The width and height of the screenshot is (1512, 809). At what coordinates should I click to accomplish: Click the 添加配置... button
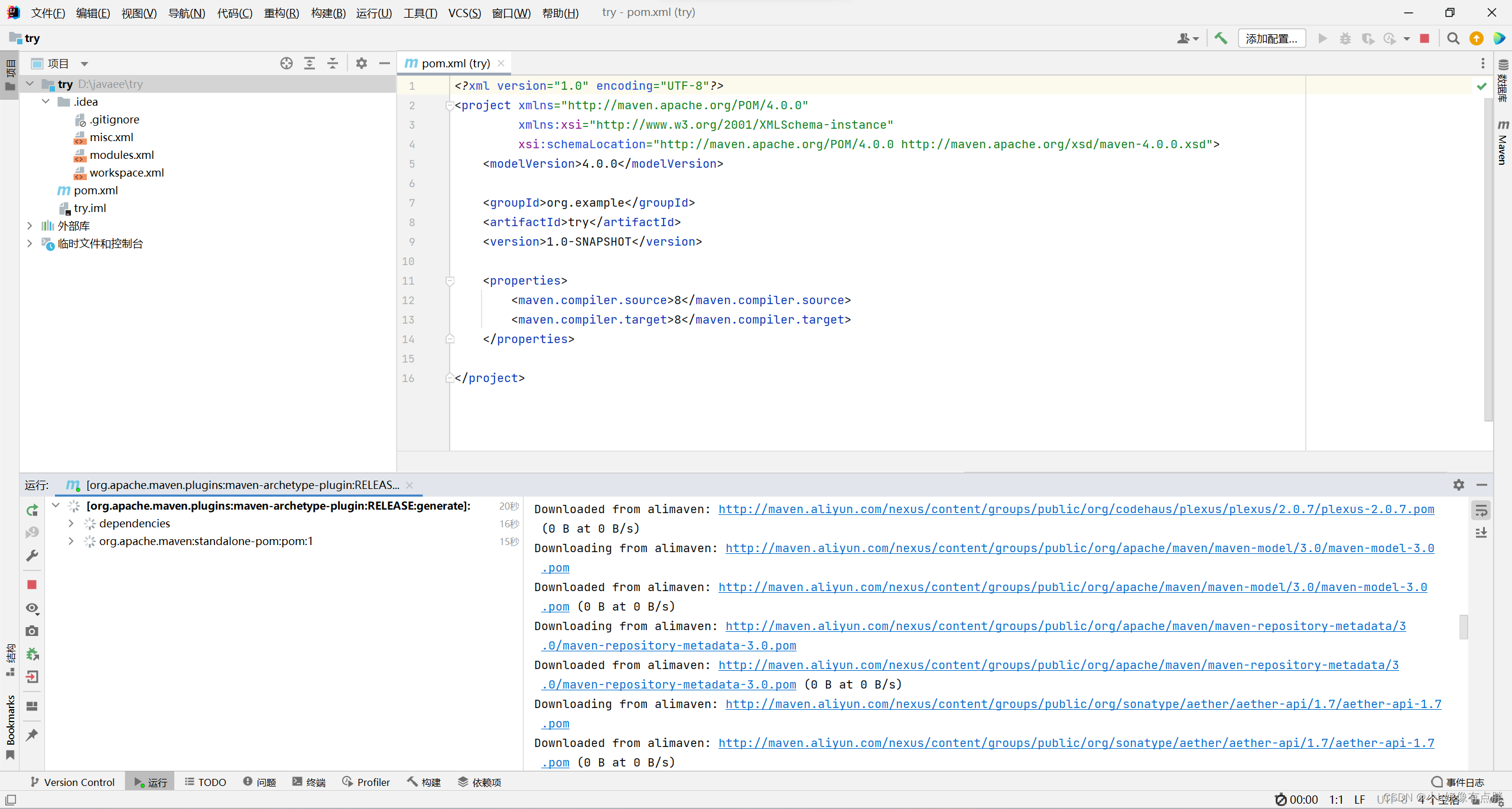[1272, 38]
